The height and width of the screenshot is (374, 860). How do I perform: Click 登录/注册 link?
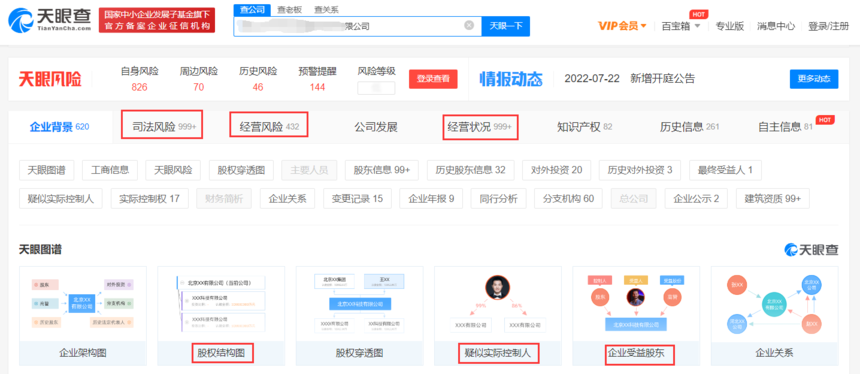pos(828,26)
